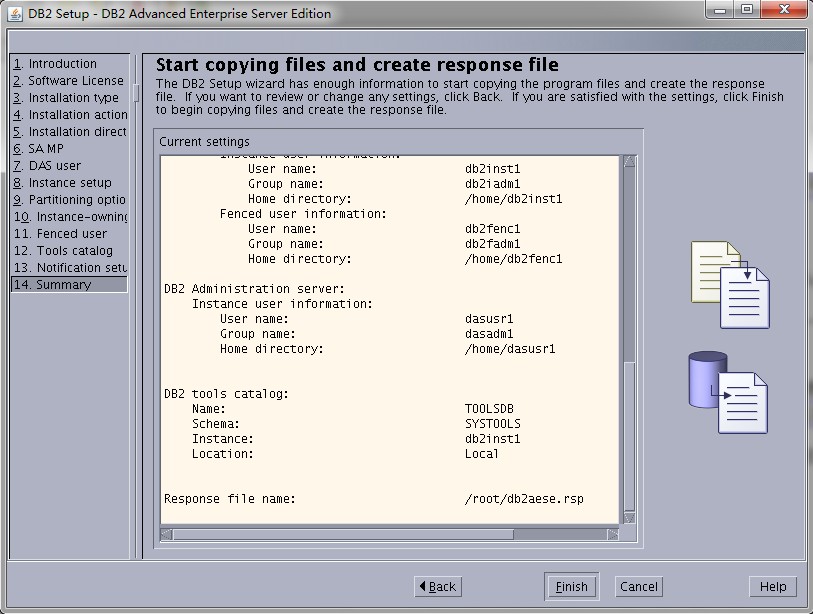Screen dimensions: 813x614
Task: Minimize the DB2 Setup window
Action: tap(720, 10)
